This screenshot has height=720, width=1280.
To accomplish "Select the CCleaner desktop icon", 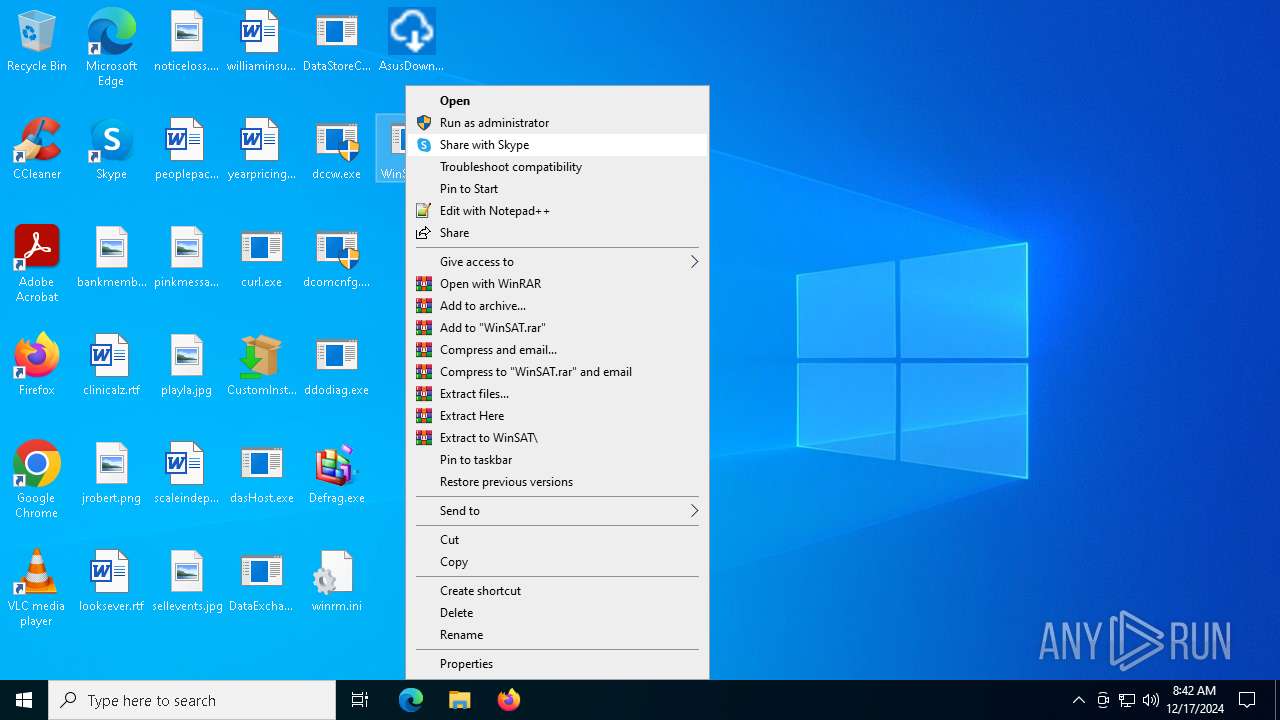I will pos(37,149).
